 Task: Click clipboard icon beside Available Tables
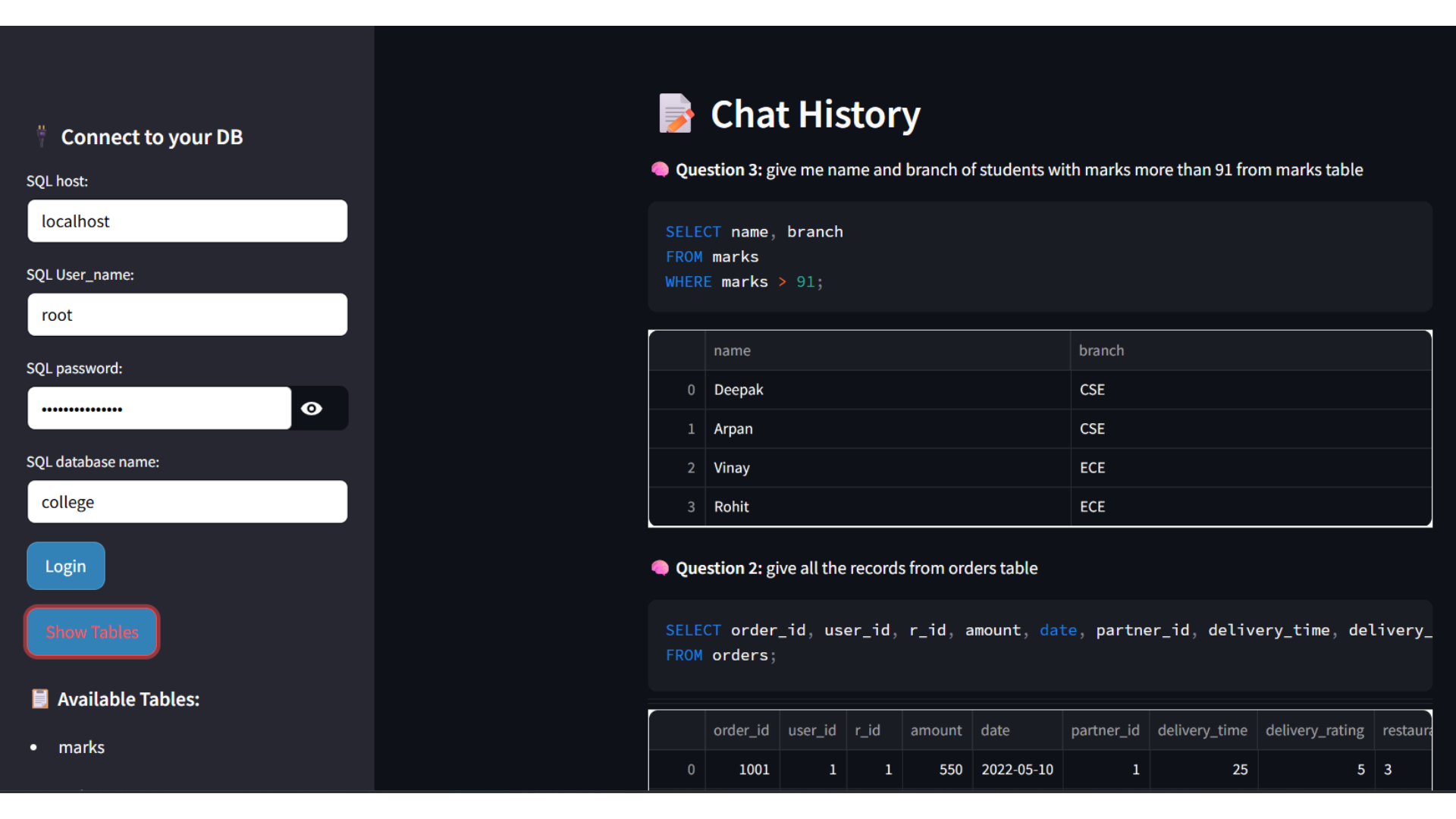tap(40, 698)
